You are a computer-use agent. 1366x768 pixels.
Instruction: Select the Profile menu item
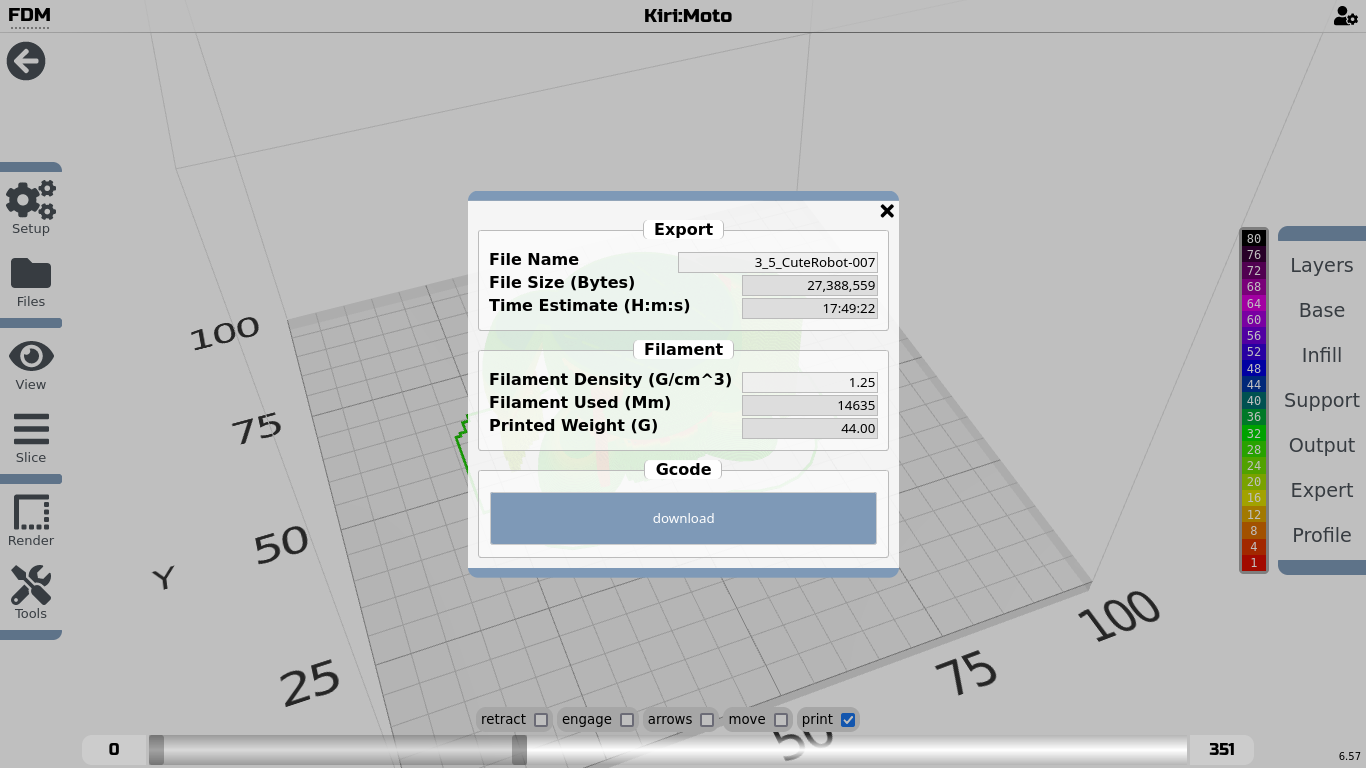tap(1321, 535)
